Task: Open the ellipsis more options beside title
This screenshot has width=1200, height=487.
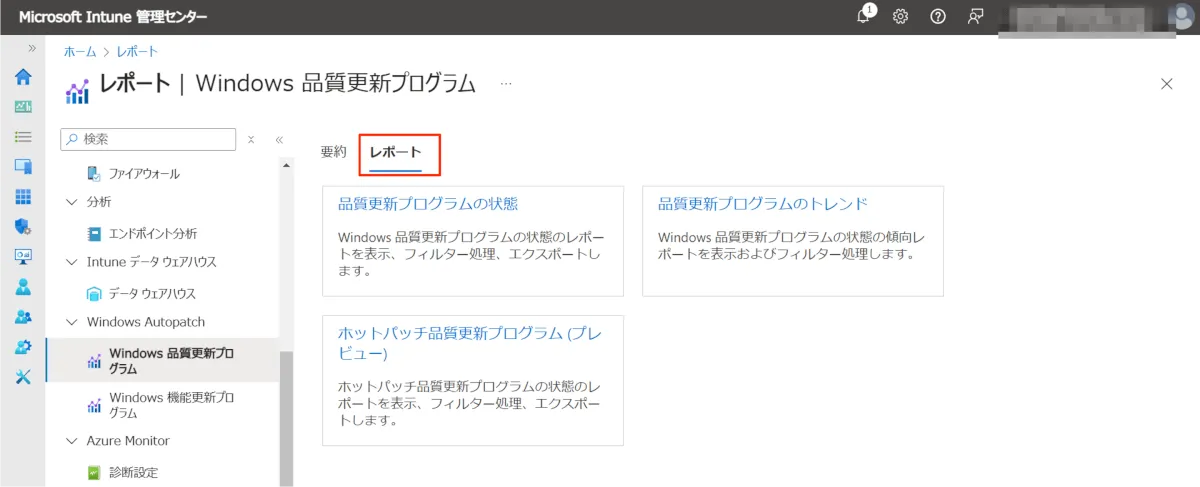Action: click(506, 84)
